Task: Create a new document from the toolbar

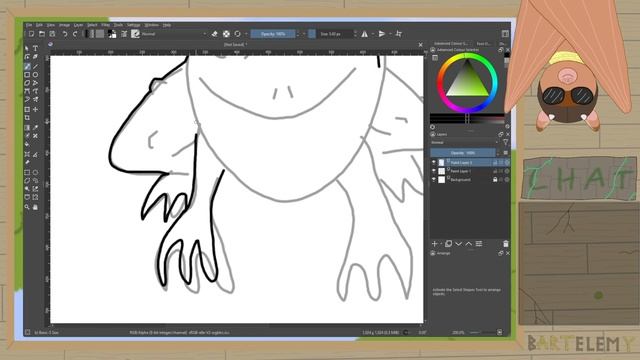Action: point(31,34)
